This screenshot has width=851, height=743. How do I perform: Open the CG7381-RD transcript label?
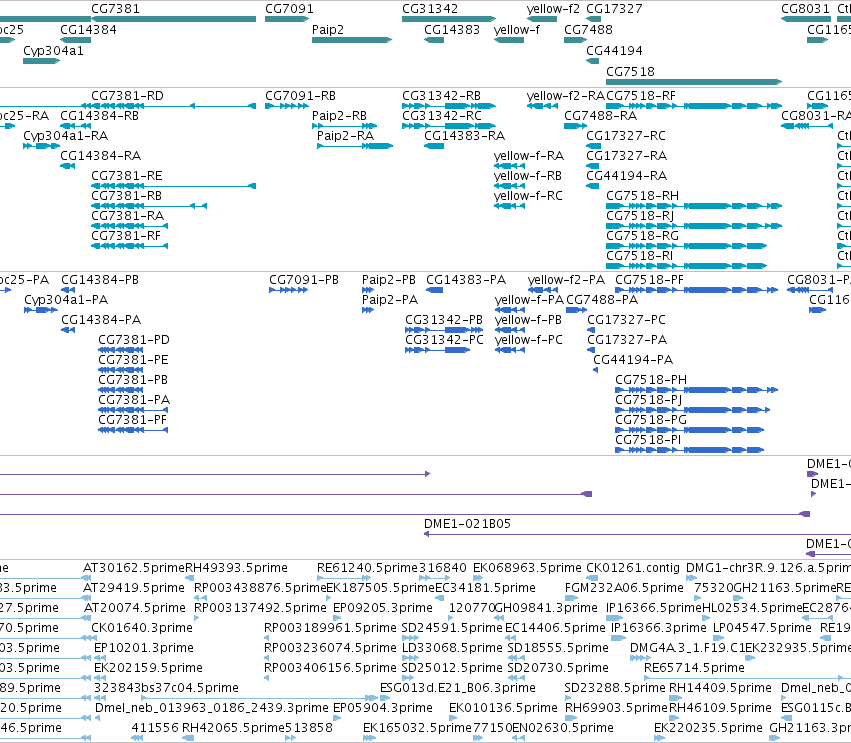(127, 96)
